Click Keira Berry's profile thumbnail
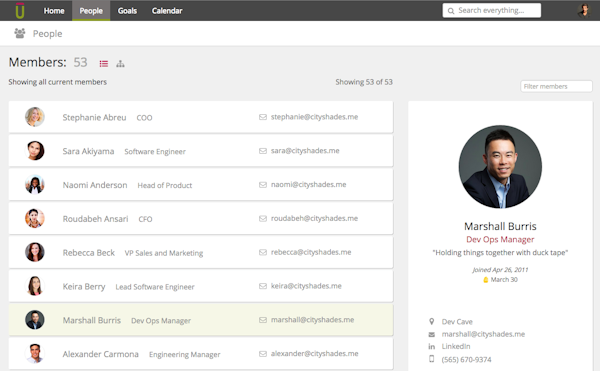This screenshot has width=600, height=371. (x=35, y=286)
